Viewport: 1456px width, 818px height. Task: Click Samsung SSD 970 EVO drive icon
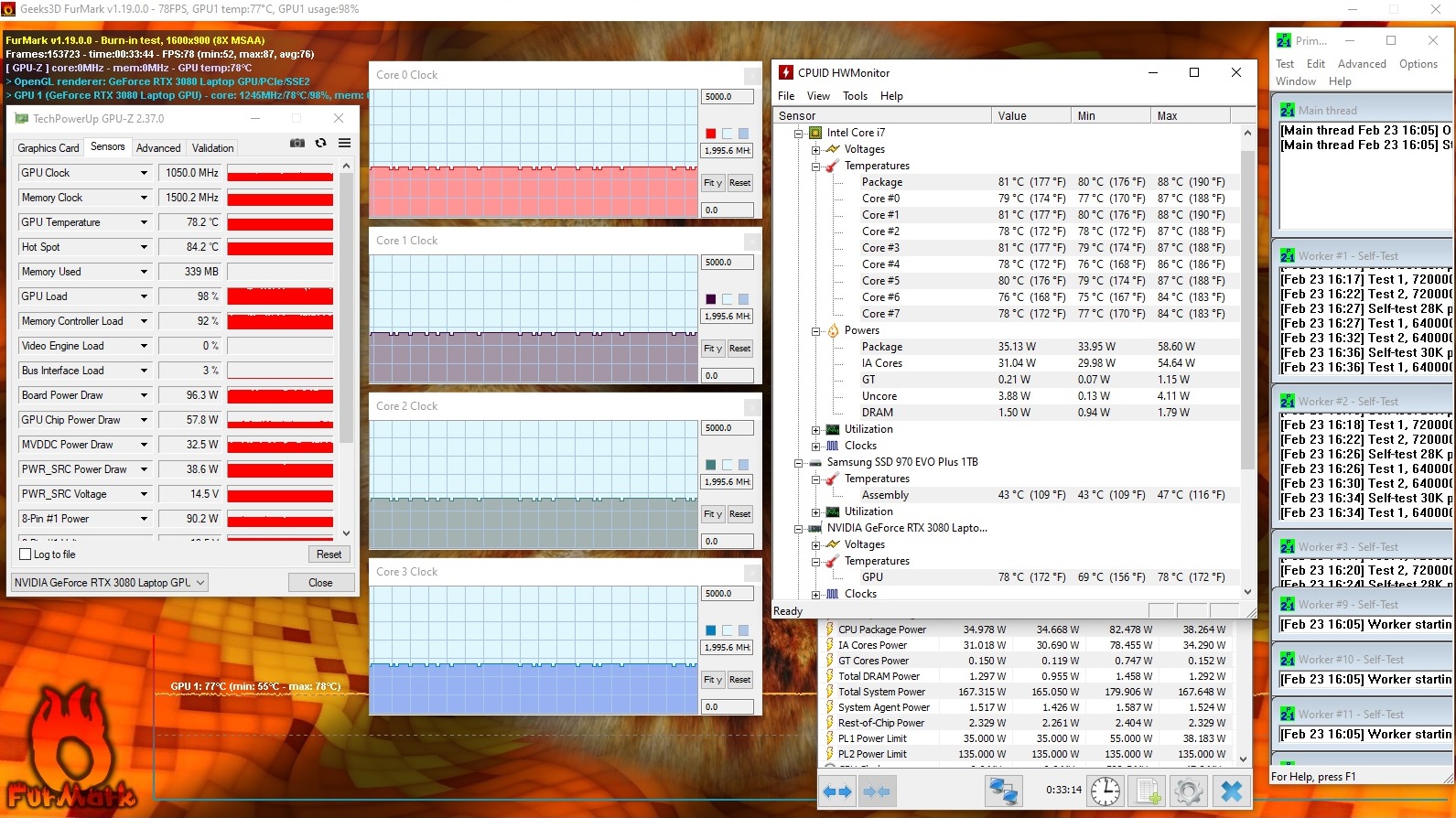(815, 463)
